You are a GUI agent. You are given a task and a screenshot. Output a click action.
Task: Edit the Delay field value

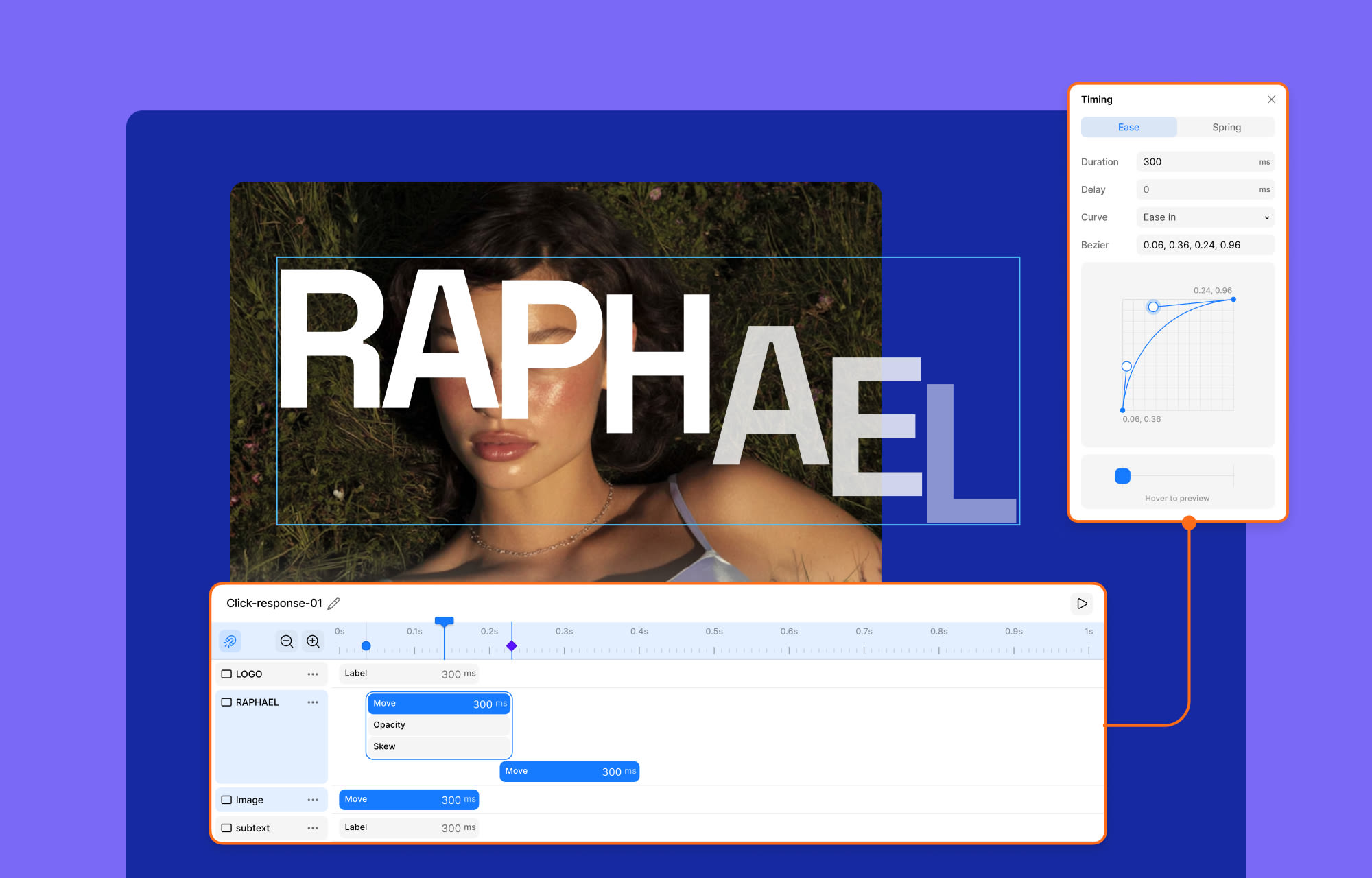(x=1205, y=189)
